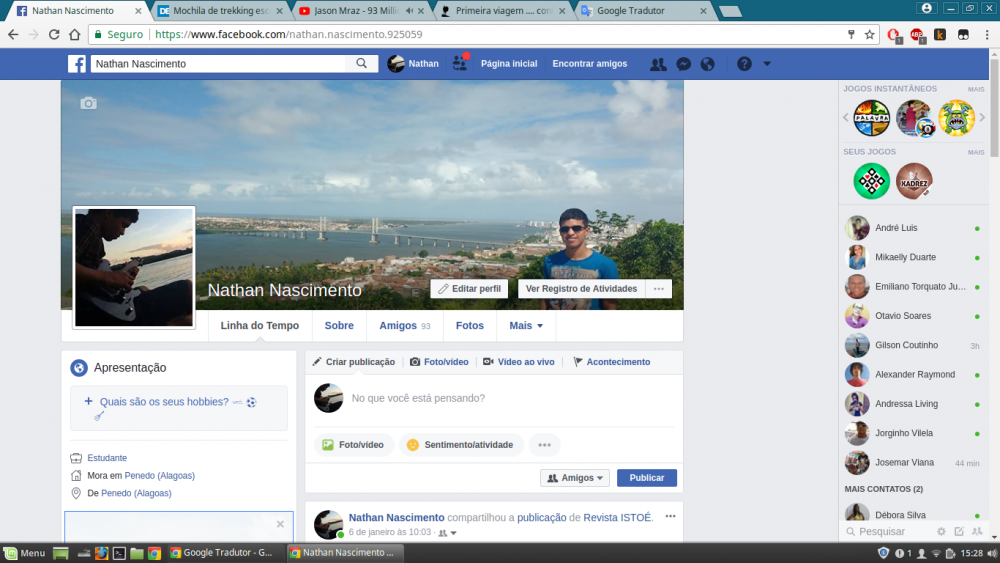Open the Amigos audience selector dropdown

click(x=575, y=478)
